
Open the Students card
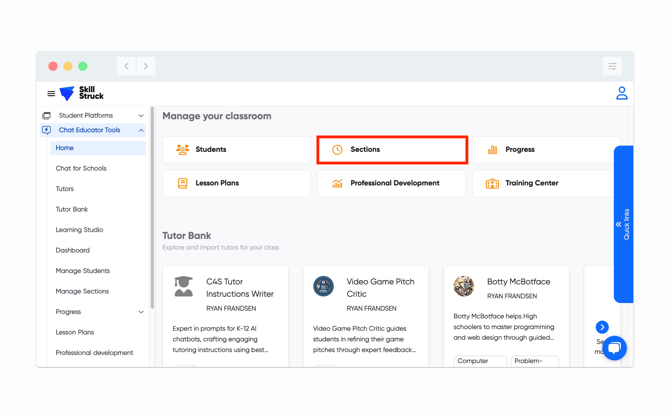tap(236, 150)
